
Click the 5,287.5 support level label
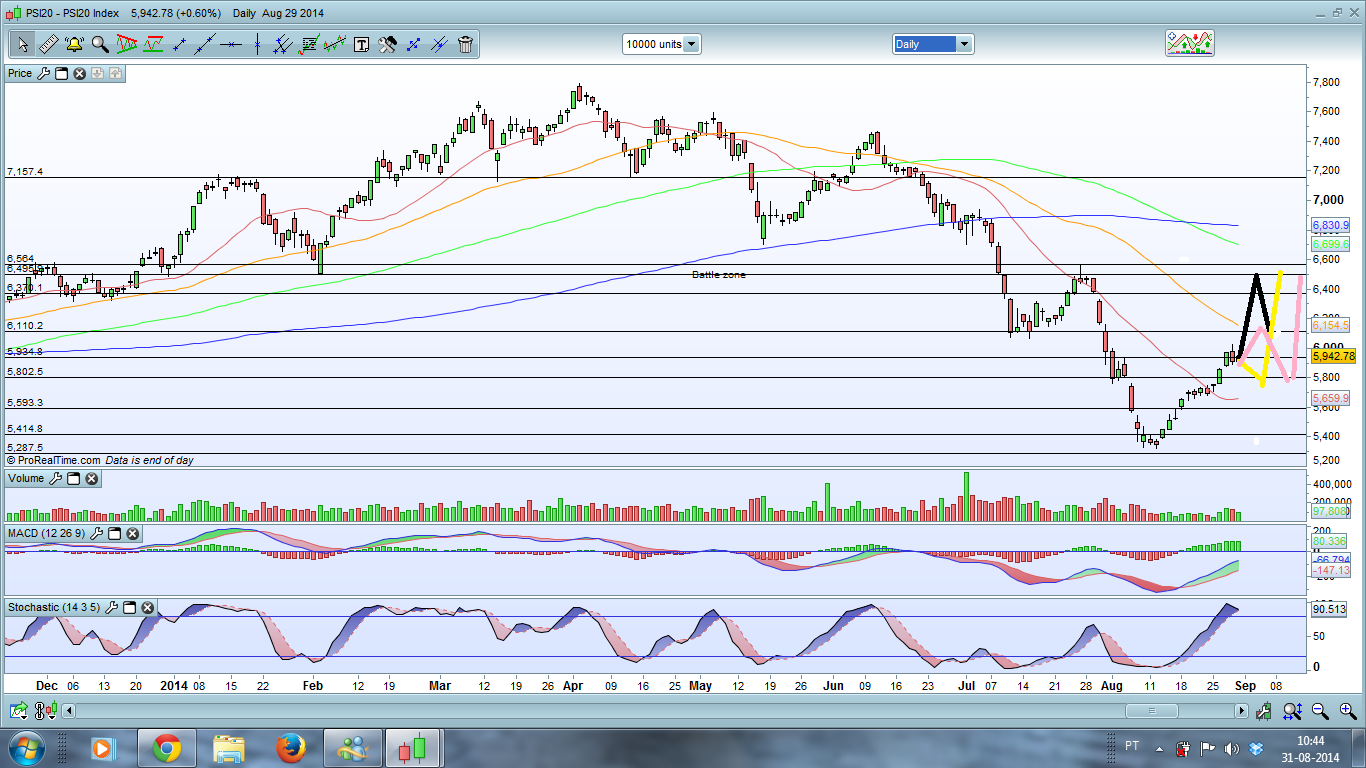tap(25, 448)
